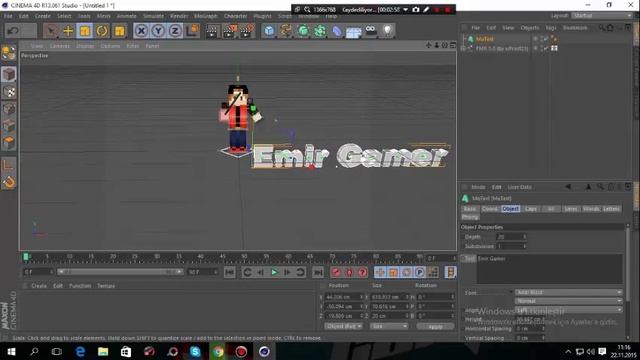Open the Windows Start button
This screenshot has height=360, width=640.
click(11, 351)
